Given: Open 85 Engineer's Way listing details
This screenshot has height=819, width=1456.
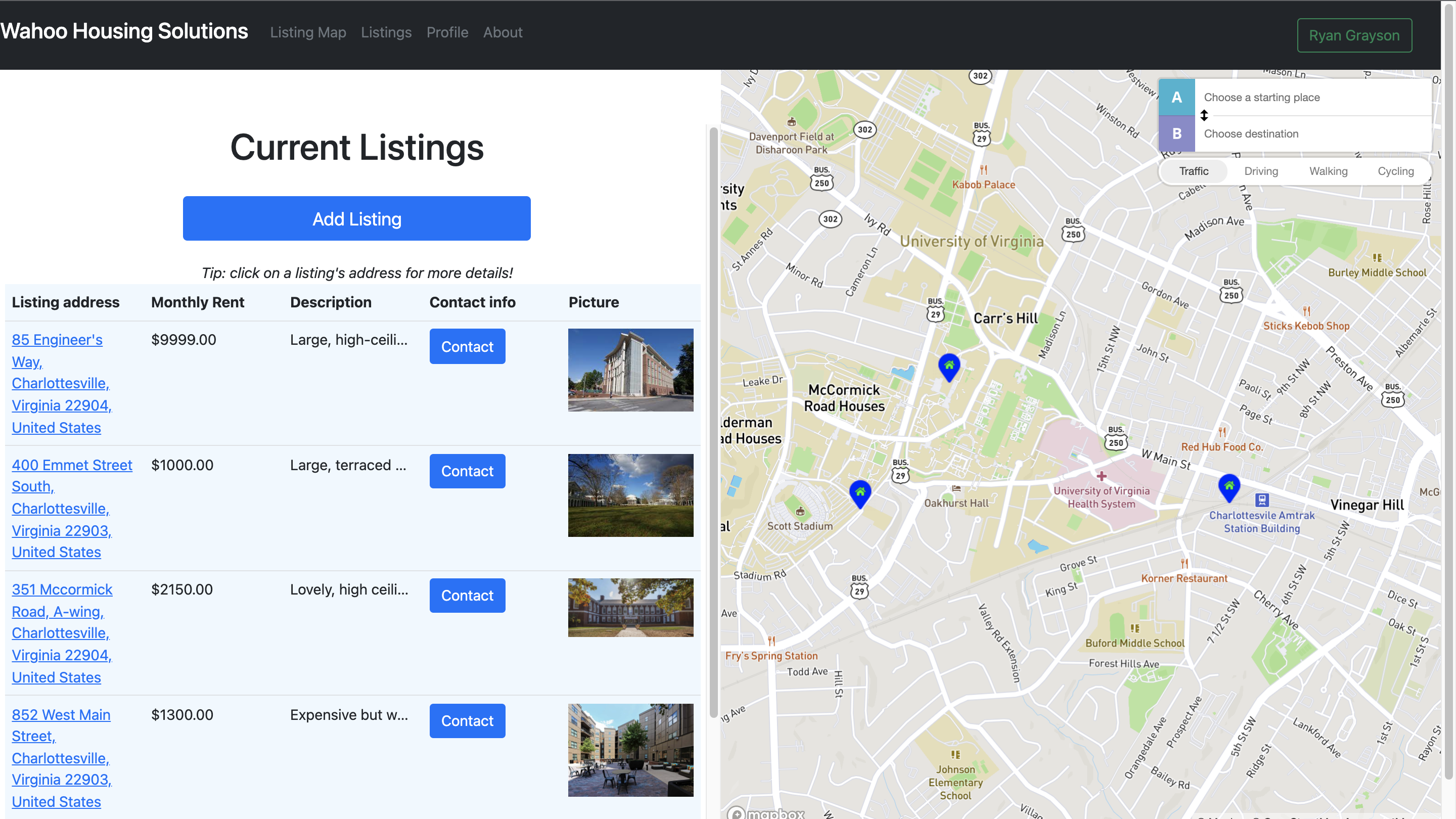Looking at the screenshot, I should (62, 383).
